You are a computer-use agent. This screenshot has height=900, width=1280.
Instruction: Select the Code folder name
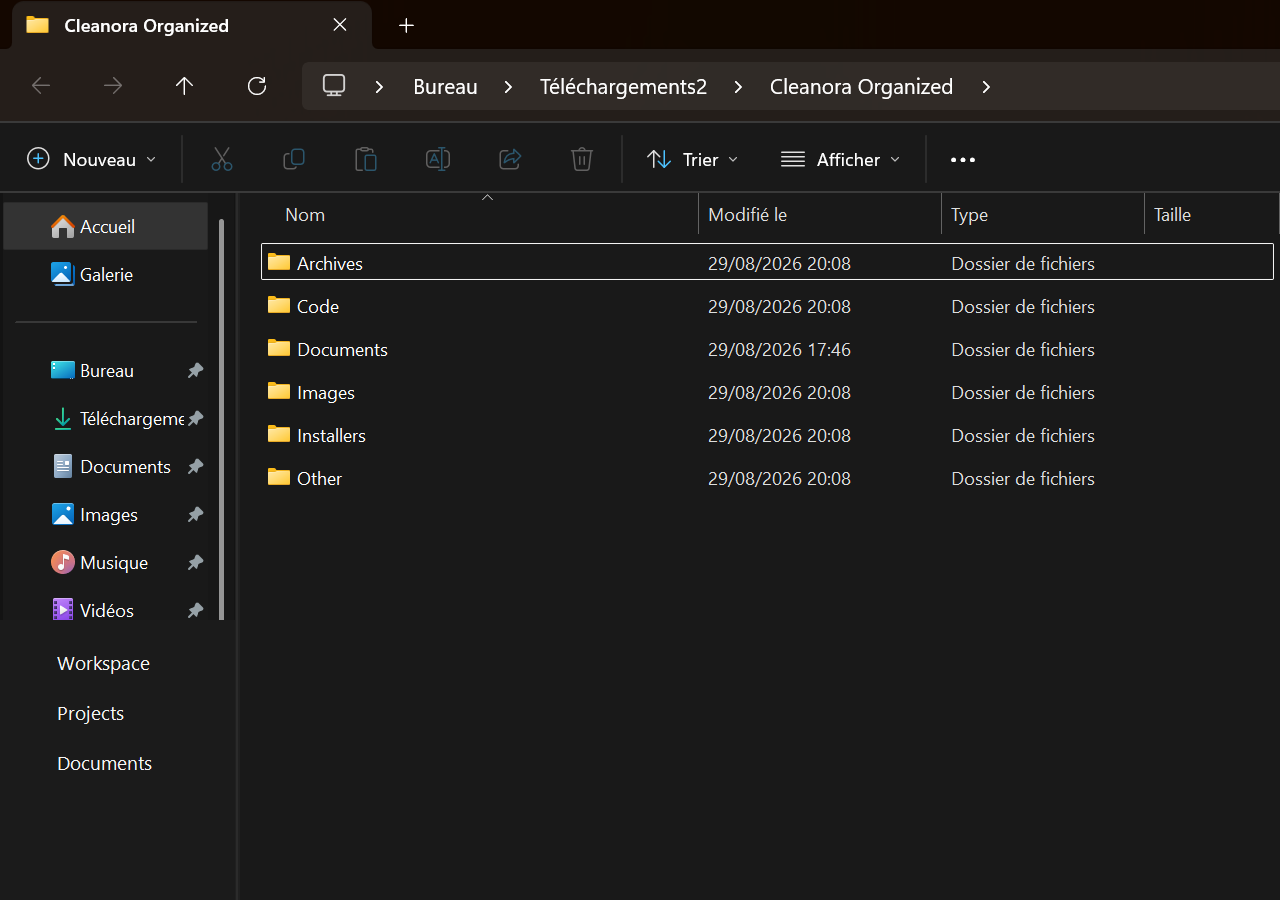click(318, 307)
